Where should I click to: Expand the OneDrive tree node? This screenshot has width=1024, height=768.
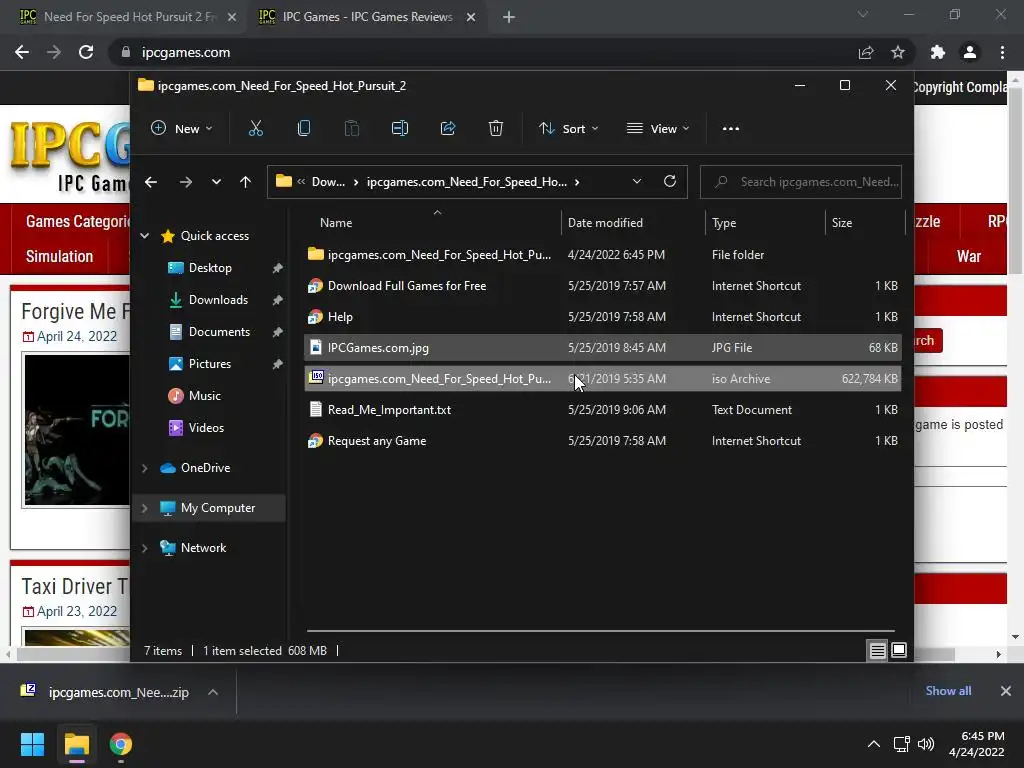coord(144,468)
